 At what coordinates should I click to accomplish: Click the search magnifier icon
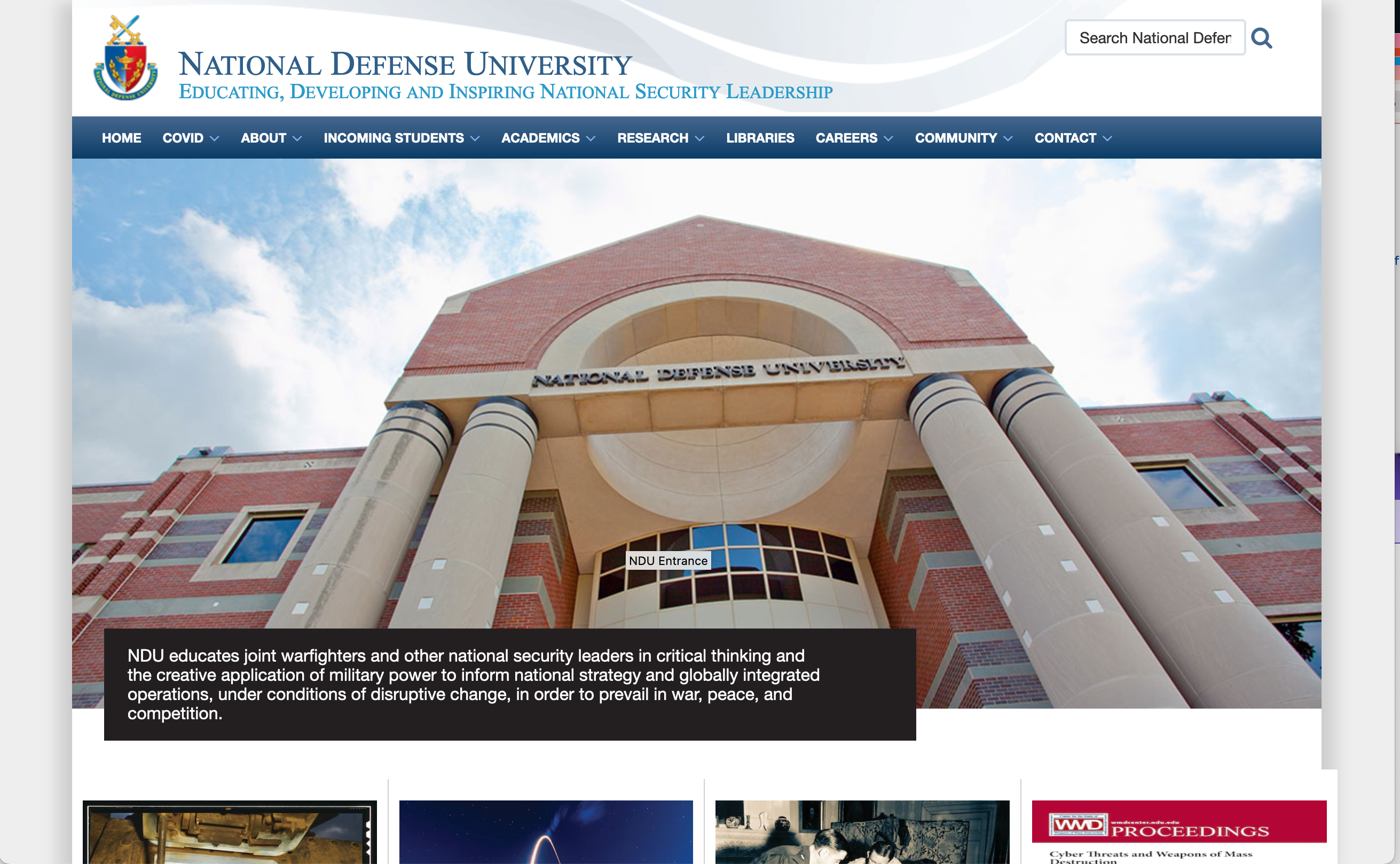pyautogui.click(x=1261, y=38)
